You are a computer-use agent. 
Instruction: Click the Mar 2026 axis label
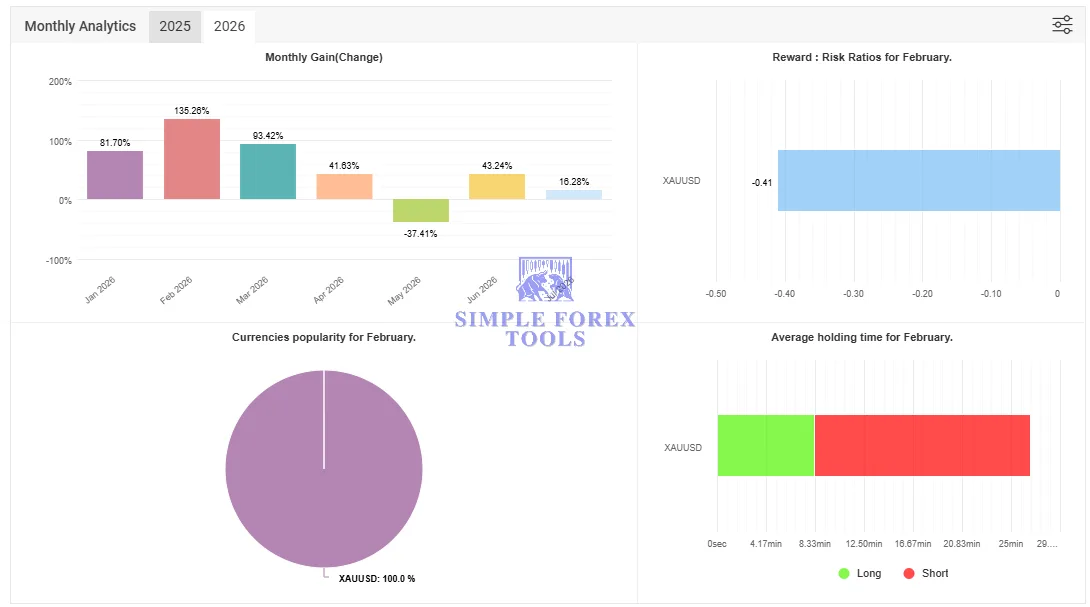pos(252,290)
